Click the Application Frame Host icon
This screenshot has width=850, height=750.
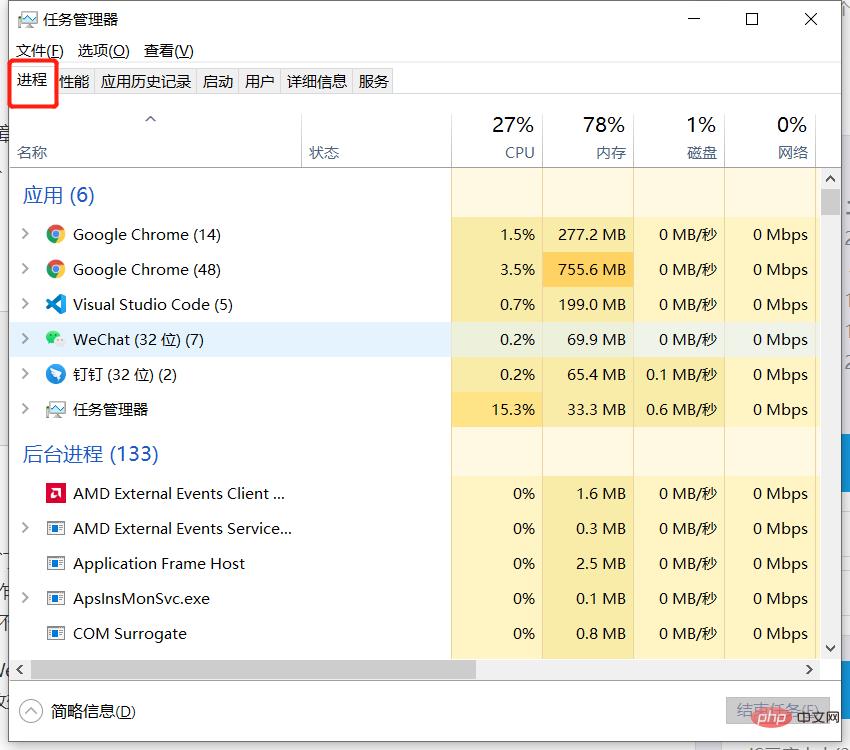click(x=56, y=563)
